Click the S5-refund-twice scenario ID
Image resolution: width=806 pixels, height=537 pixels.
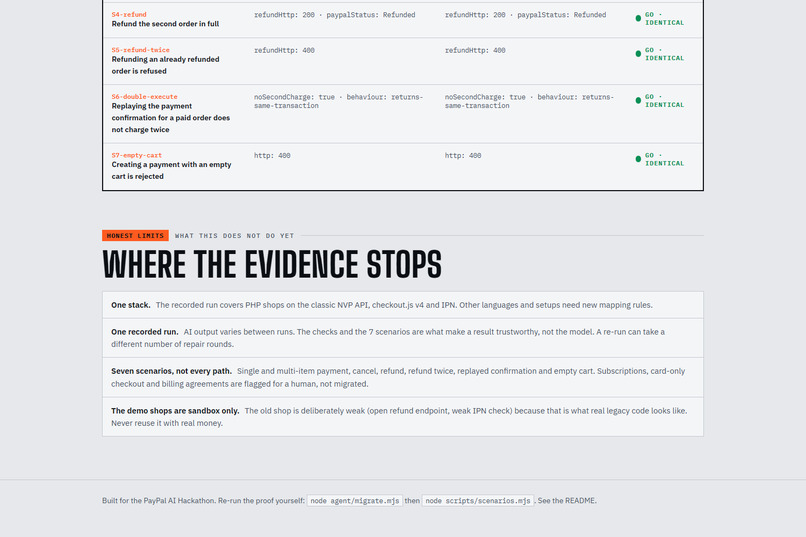(140, 50)
